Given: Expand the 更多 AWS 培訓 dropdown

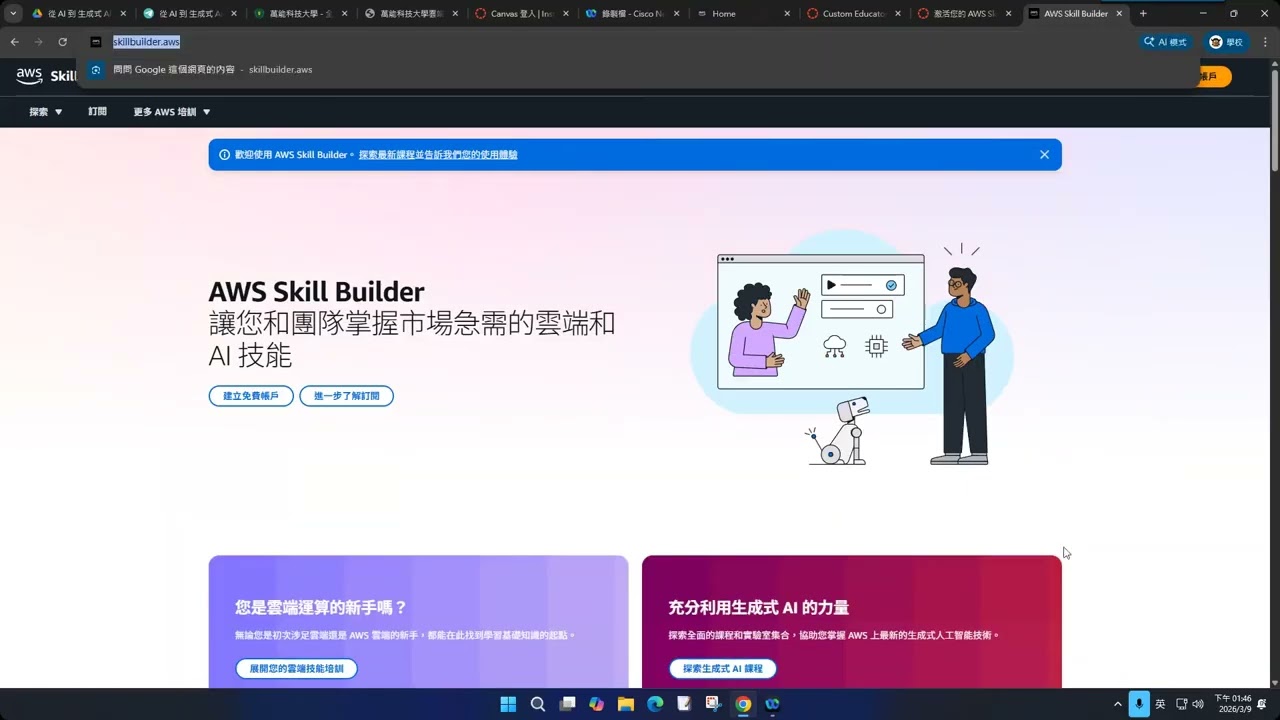Looking at the screenshot, I should point(172,112).
